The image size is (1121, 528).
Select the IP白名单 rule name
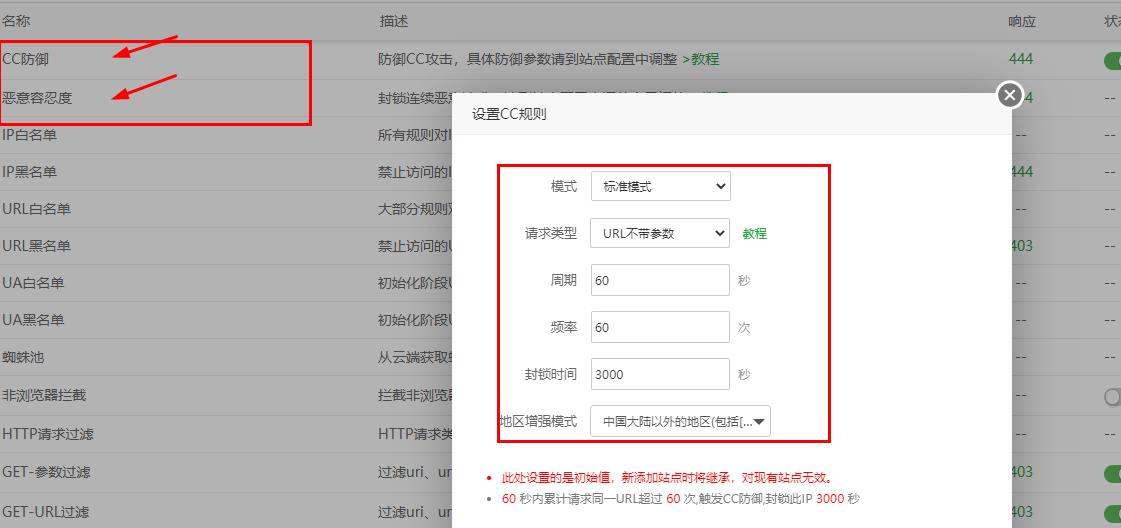(29, 134)
